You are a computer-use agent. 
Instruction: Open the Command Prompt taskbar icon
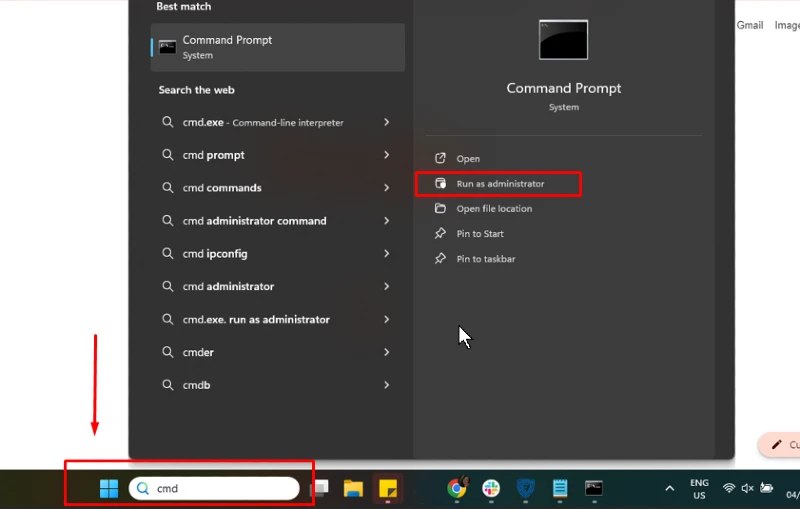pyautogui.click(x=594, y=488)
